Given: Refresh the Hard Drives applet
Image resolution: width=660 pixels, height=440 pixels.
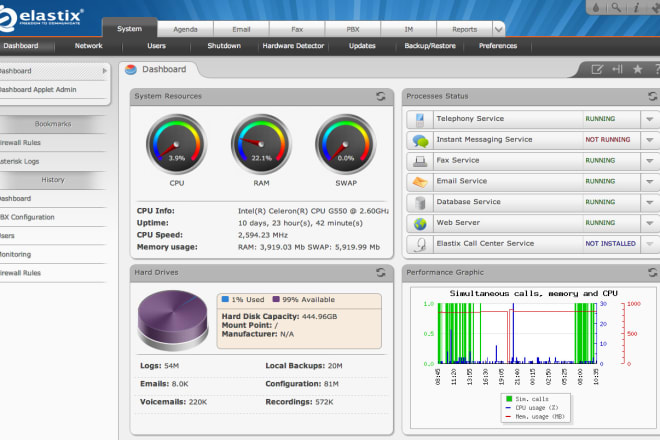Looking at the screenshot, I should [x=381, y=272].
